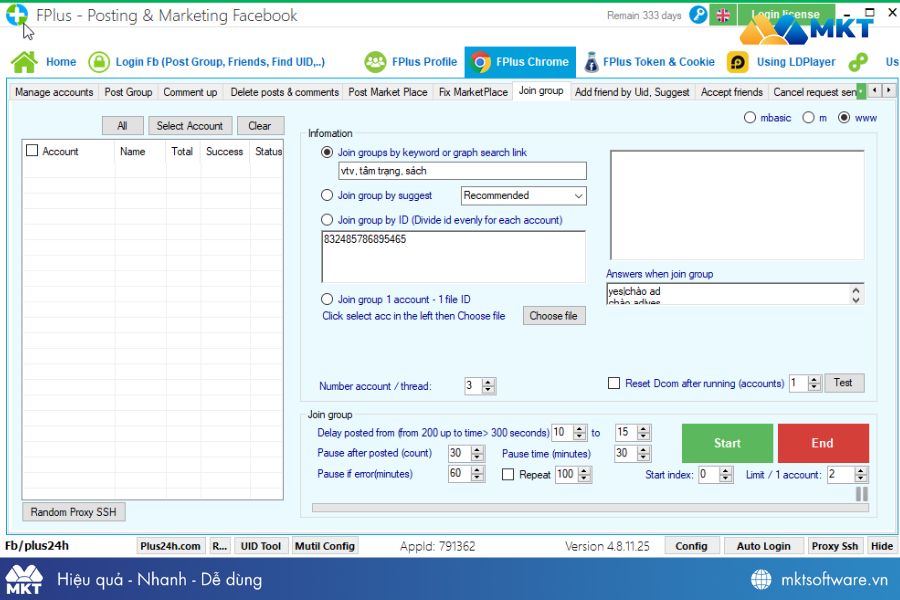Click the Answers when join group field

coord(735,294)
